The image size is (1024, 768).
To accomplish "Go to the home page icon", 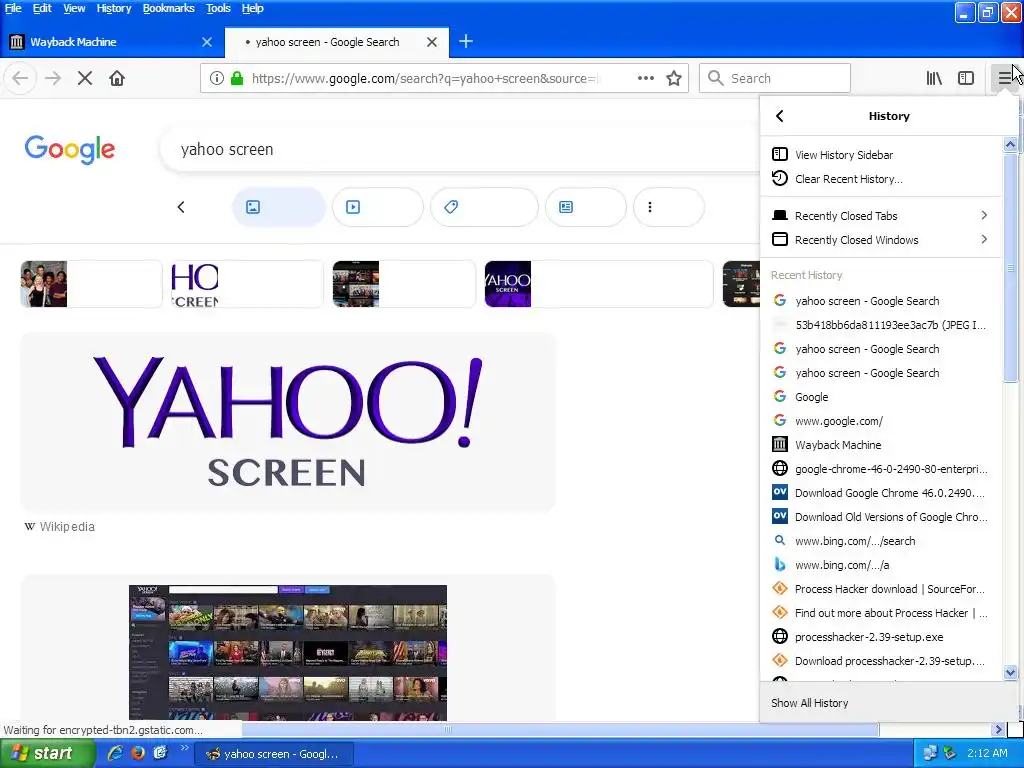I will (x=117, y=78).
